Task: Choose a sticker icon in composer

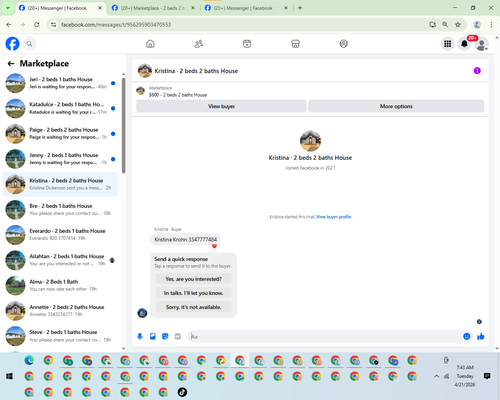Action: click(165, 336)
